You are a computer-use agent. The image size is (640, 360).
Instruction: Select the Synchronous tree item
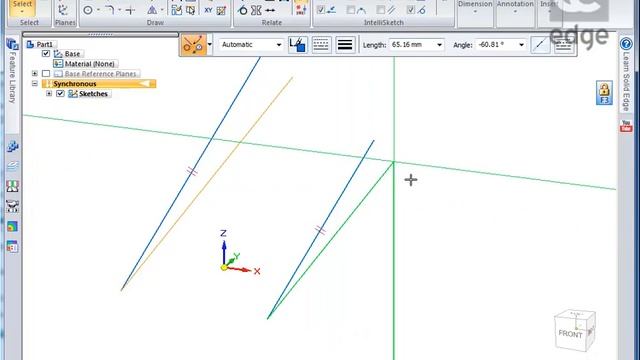(x=99, y=83)
